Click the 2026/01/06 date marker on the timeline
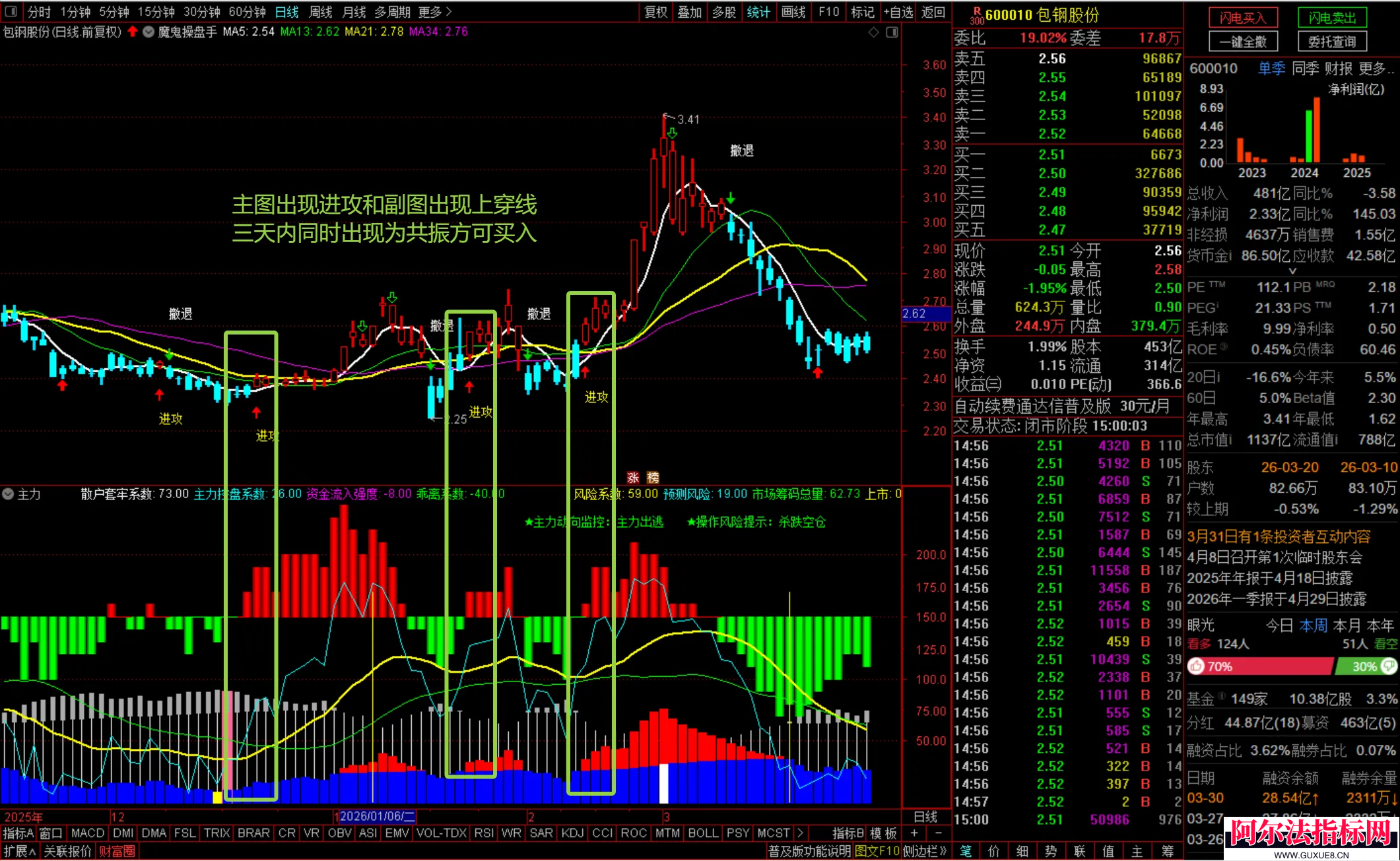 378,816
